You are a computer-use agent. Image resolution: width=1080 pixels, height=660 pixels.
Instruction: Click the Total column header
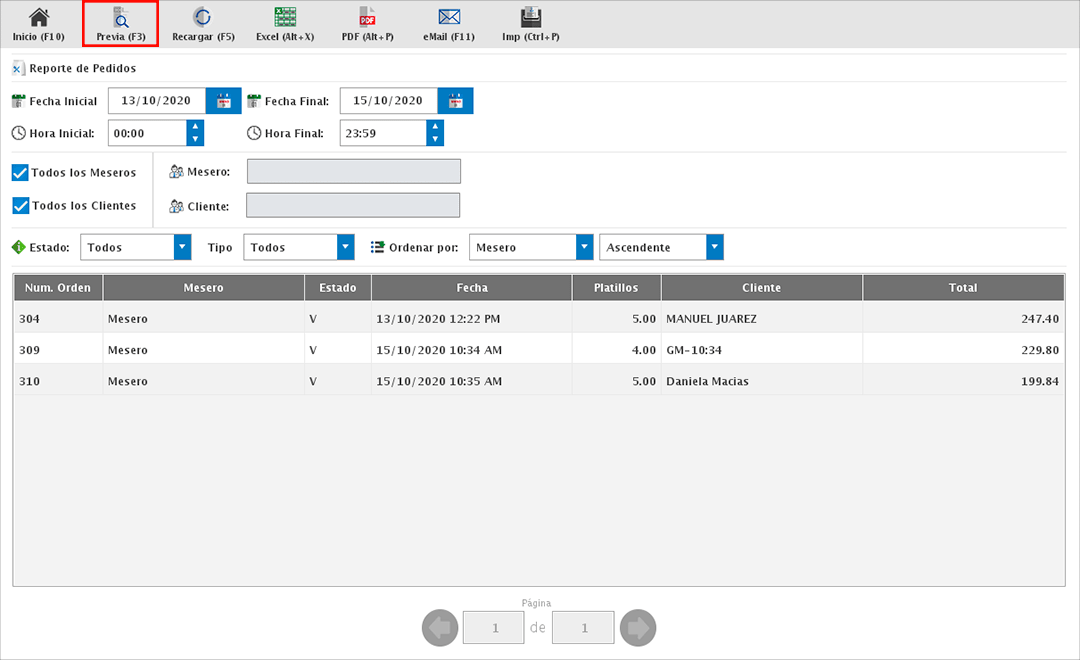[x=963, y=288]
